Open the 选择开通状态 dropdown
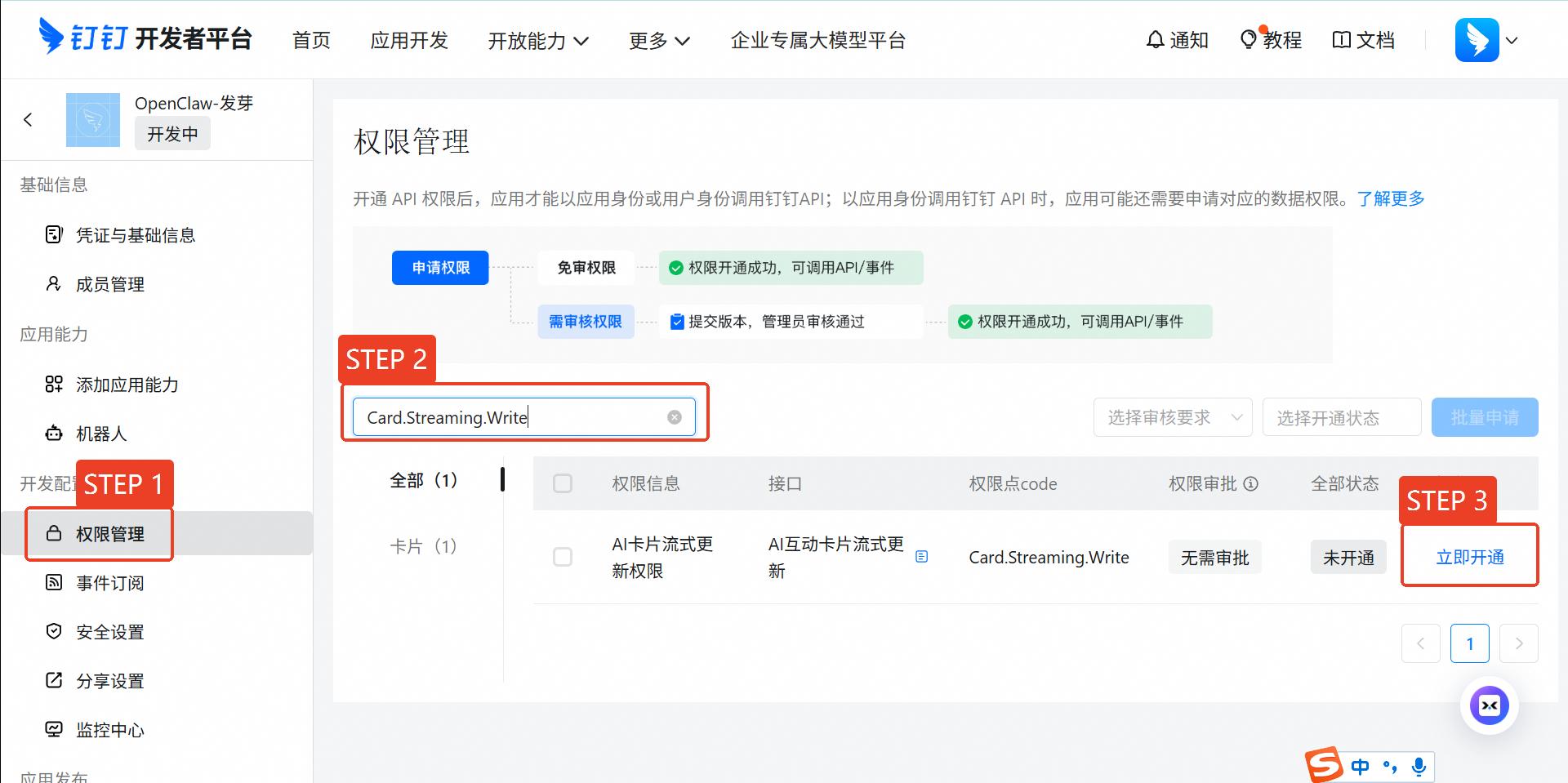This screenshot has width=1568, height=783. coord(1341,416)
